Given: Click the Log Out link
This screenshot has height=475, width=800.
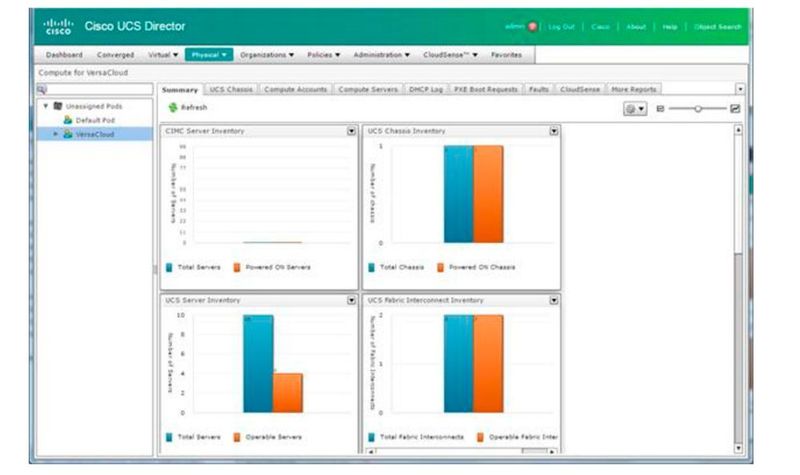Looking at the screenshot, I should point(561,27).
